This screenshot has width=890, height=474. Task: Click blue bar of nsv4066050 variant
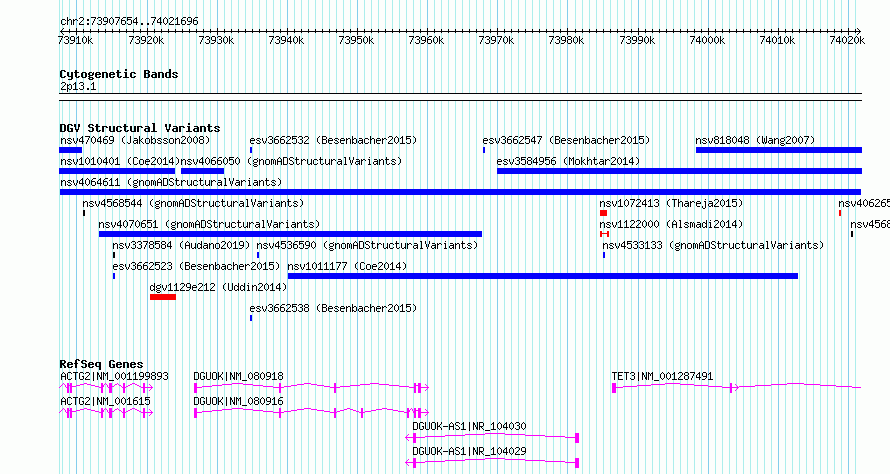tap(203, 171)
